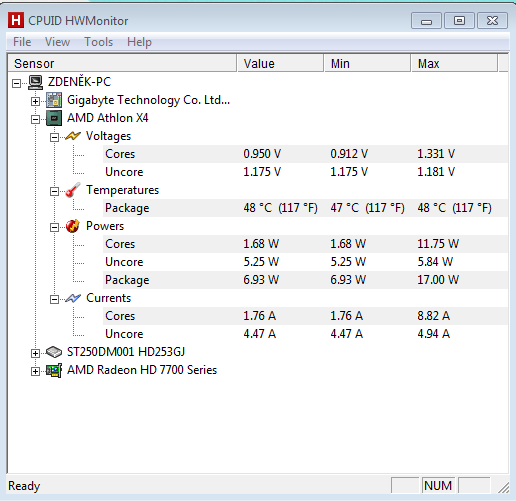This screenshot has height=501, width=516.
Task: Click the 8.82 A max cores current
Action: coord(434,316)
